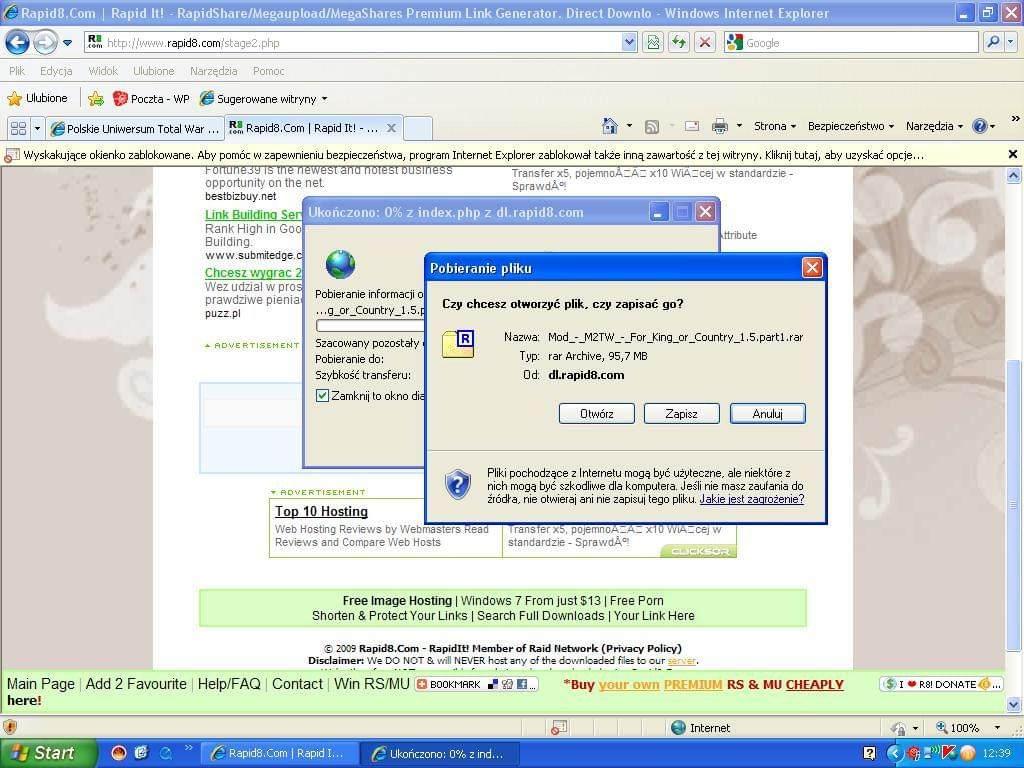
Task: Close the Rapid8.Com tab
Action: [391, 128]
